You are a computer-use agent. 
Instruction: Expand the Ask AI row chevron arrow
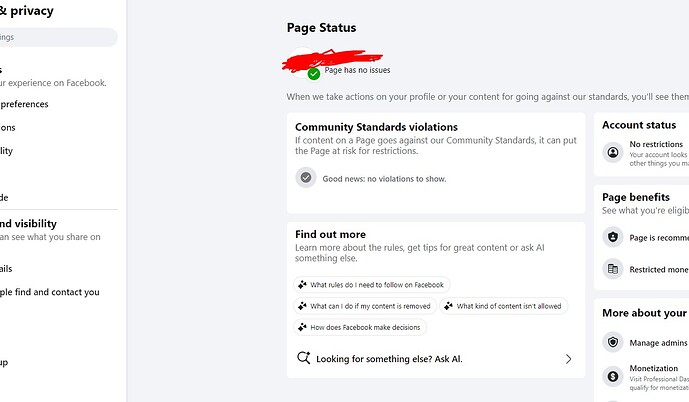[568, 359]
